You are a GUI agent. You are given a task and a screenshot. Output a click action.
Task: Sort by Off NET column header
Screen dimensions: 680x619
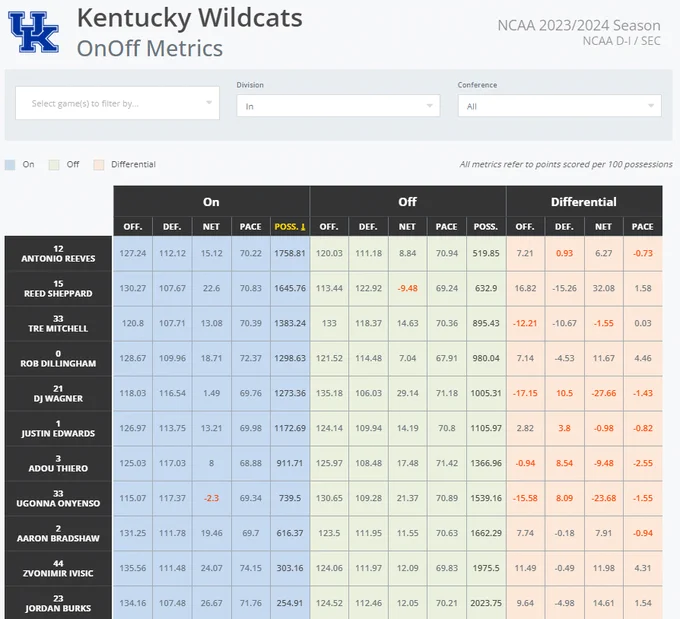407,226
